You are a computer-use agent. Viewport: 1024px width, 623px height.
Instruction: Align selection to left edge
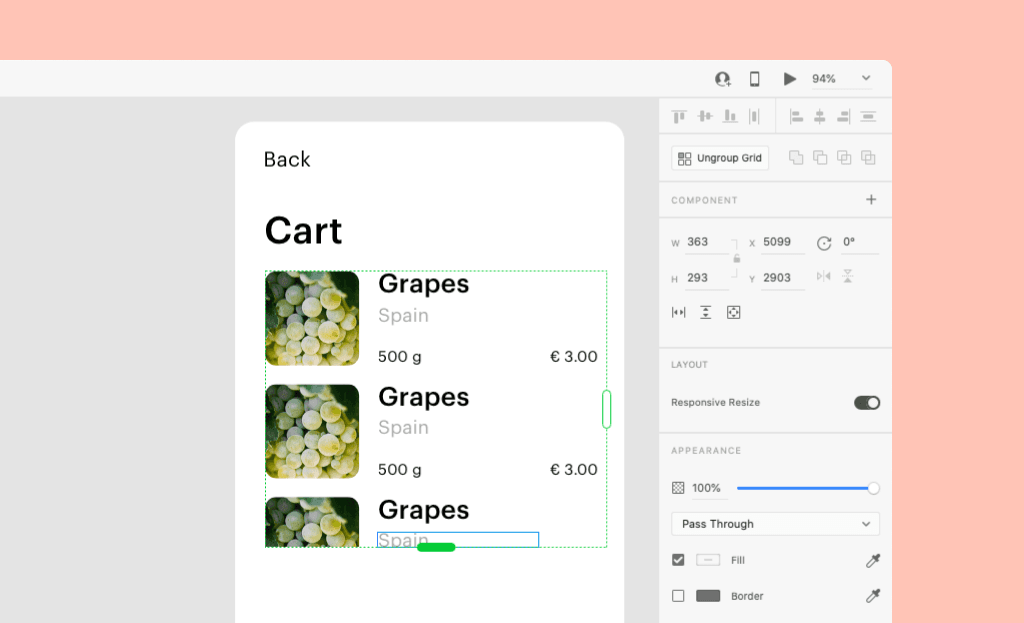[x=796, y=116]
